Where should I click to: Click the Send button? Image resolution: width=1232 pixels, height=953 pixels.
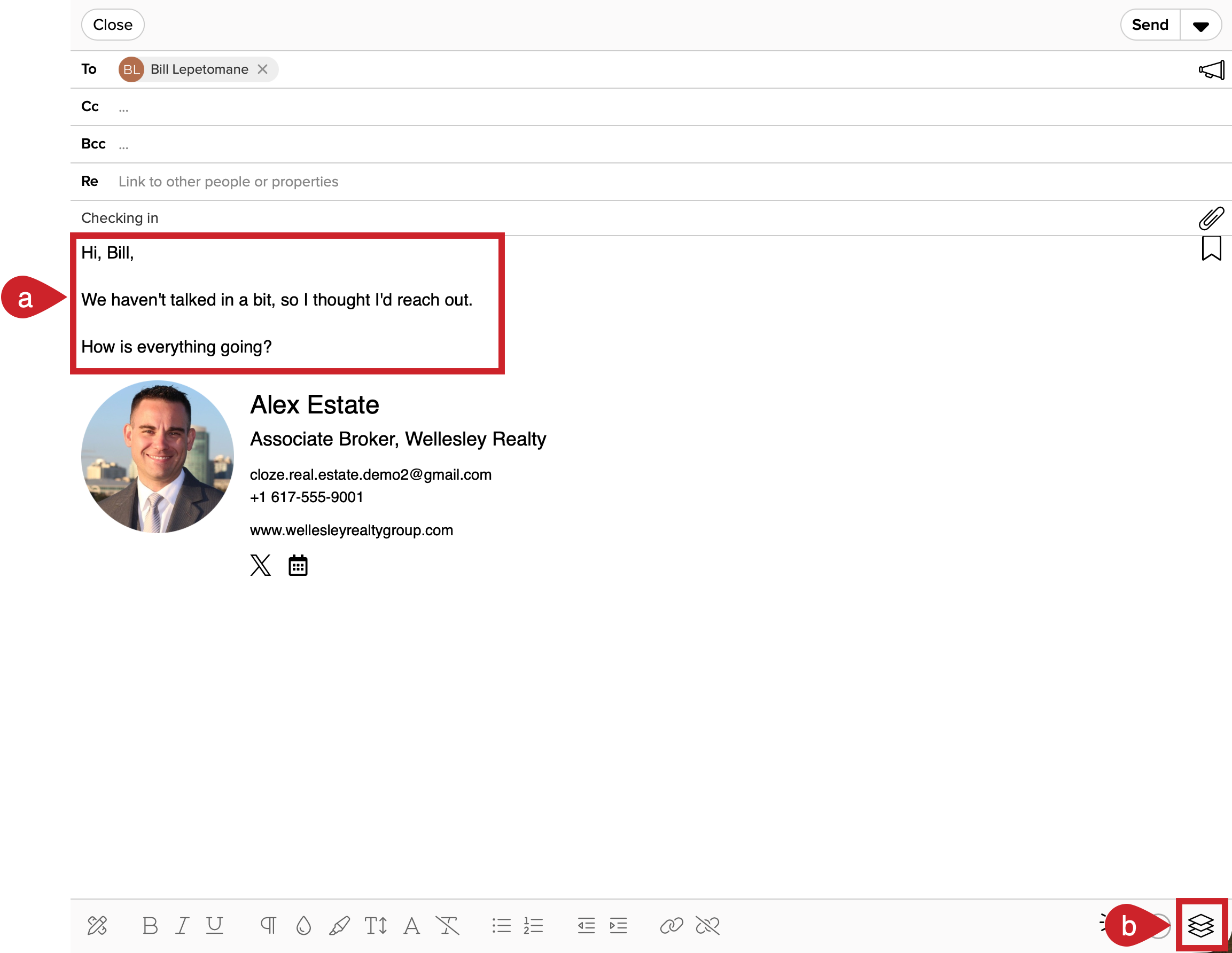(1150, 25)
